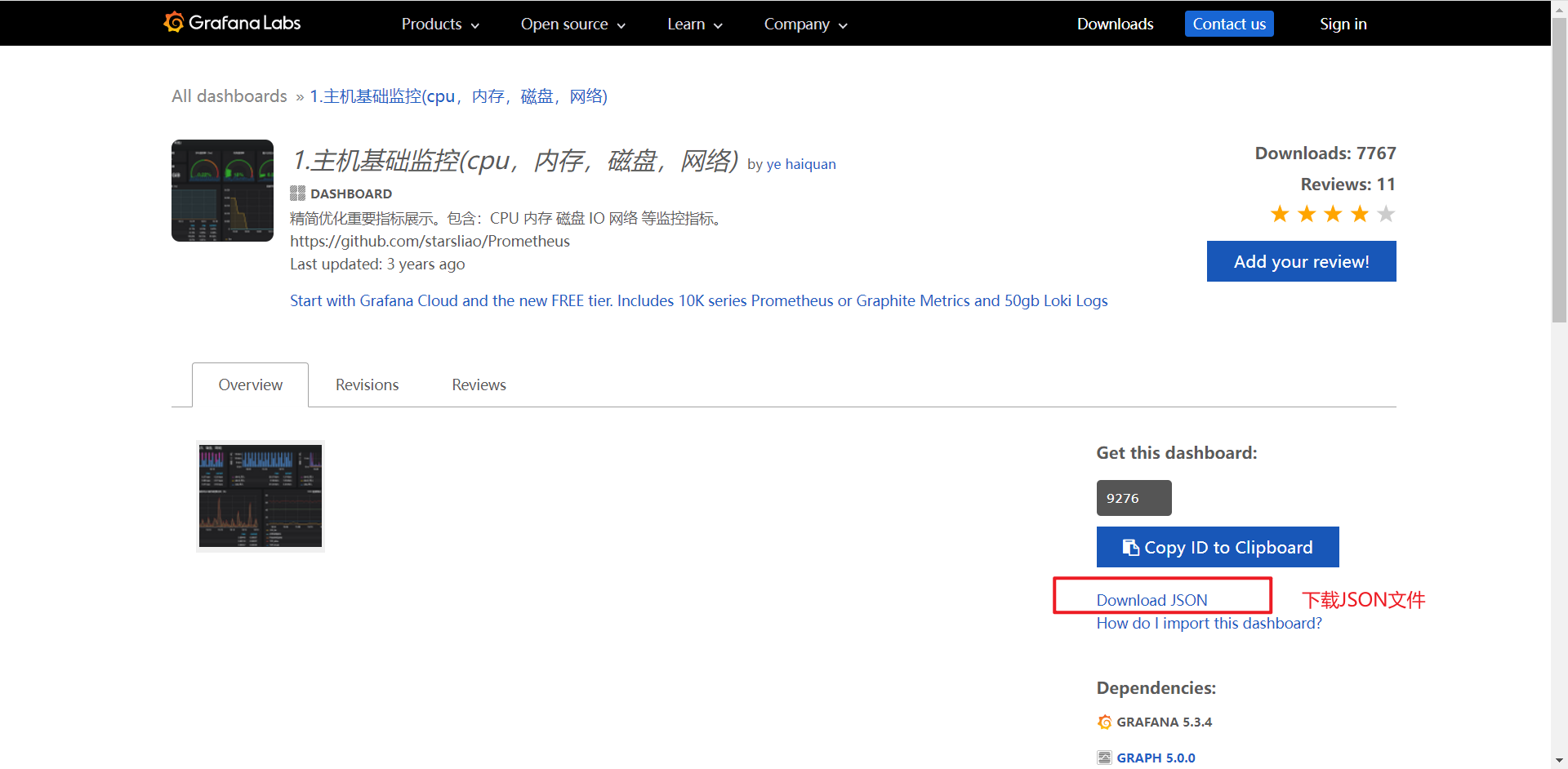Switch to the Revisions tab
The image size is (1568, 769).
[x=367, y=384]
